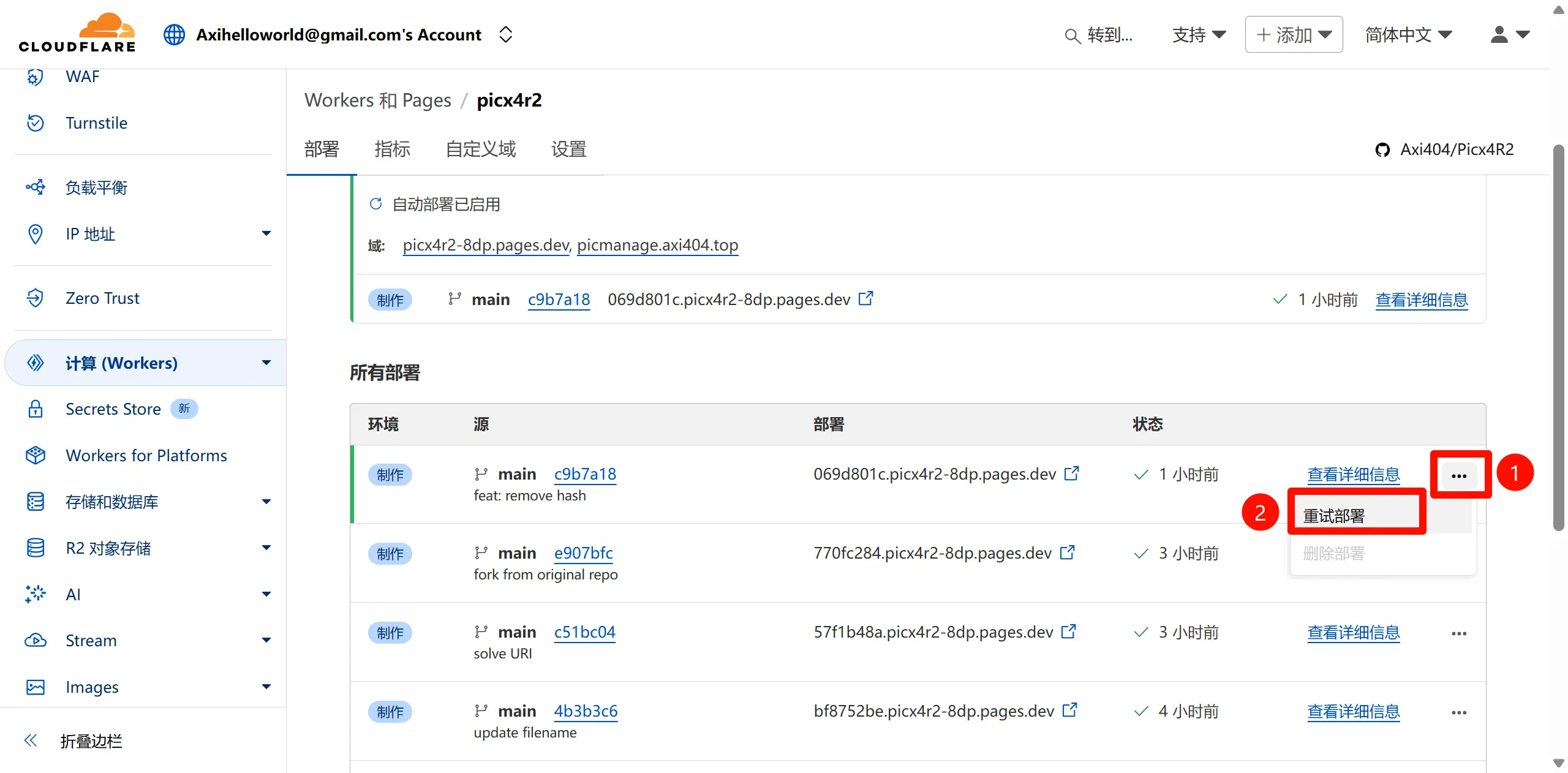
Task: Click the Zero Trust sidebar icon
Action: point(36,298)
